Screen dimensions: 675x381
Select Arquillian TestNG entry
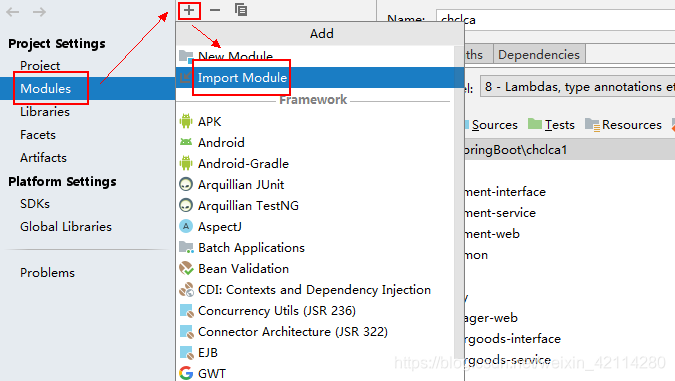tap(316, 206)
